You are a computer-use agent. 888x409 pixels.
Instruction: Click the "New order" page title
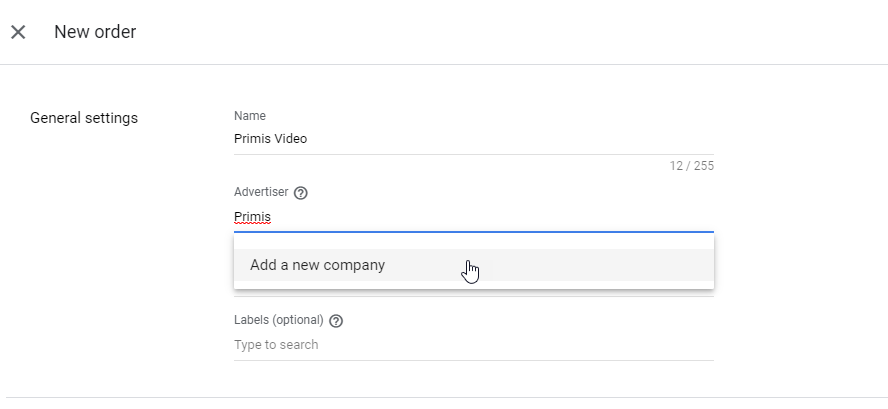coord(95,32)
